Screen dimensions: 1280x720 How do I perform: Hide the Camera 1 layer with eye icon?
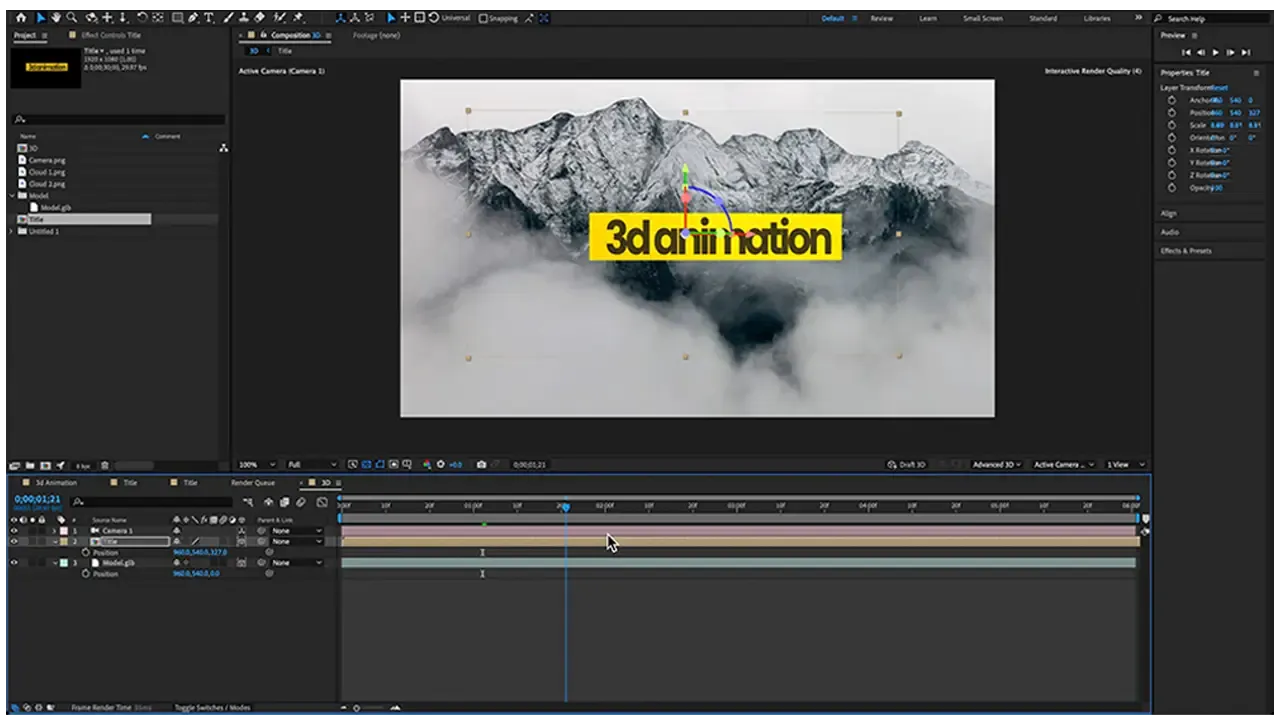point(14,531)
